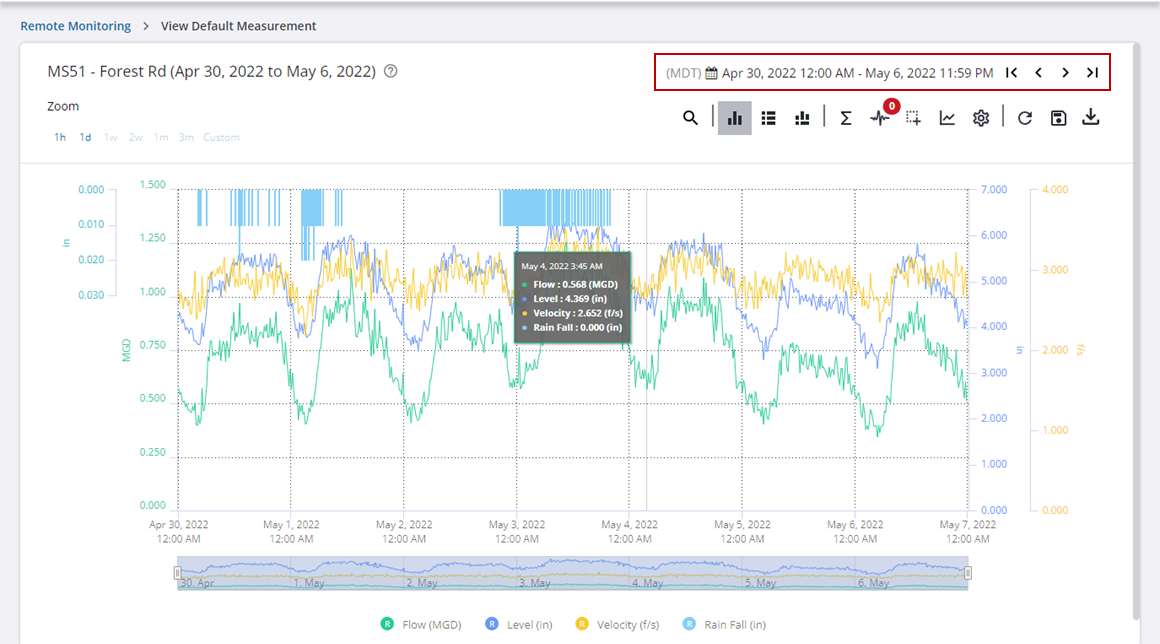Download the chart data
Screen dimensions: 1160x644
pyautogui.click(x=1091, y=118)
